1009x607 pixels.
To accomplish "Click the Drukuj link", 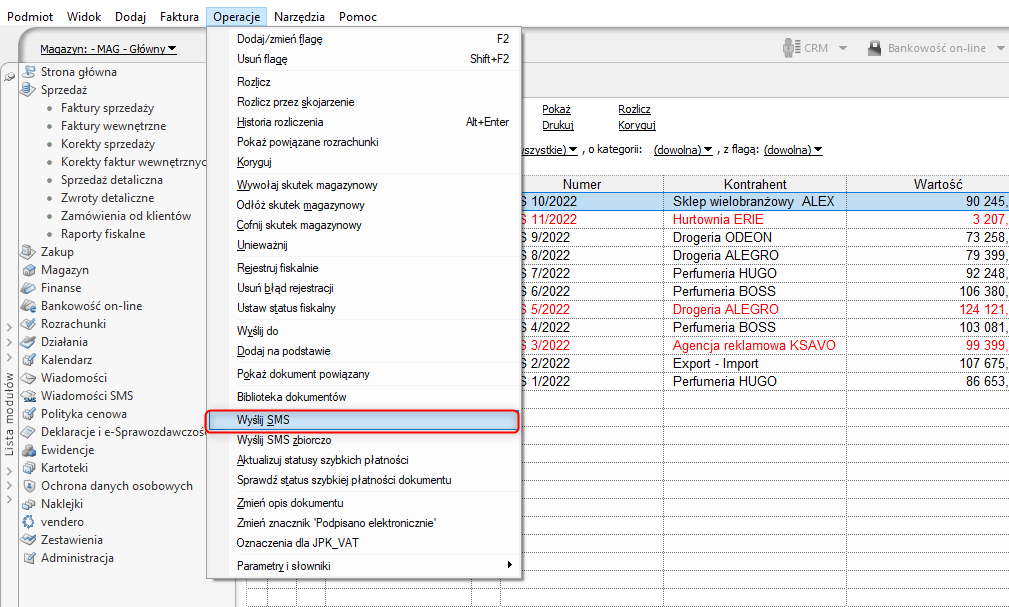I will (x=558, y=126).
